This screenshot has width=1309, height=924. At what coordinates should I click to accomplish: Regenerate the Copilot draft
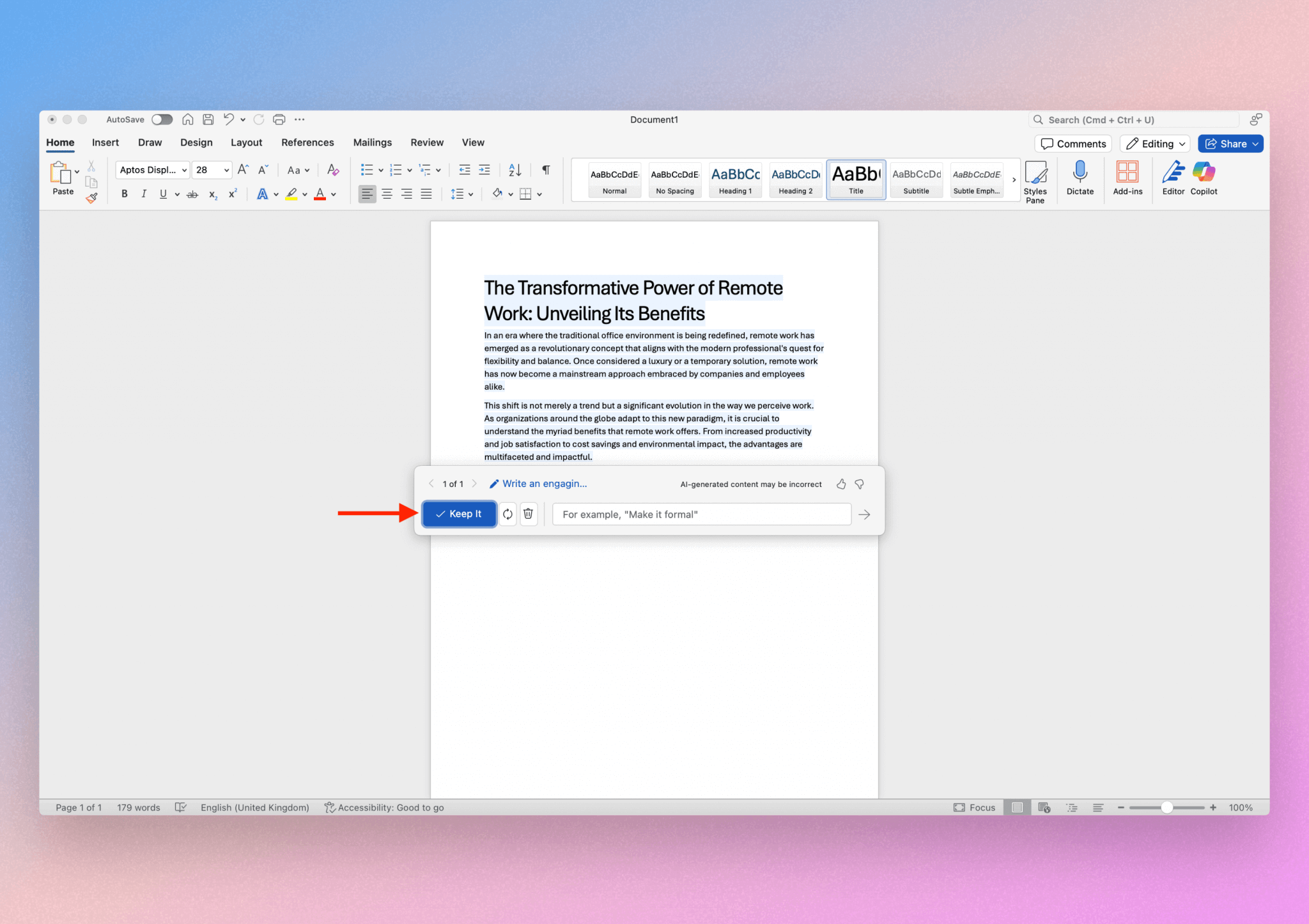pos(507,514)
